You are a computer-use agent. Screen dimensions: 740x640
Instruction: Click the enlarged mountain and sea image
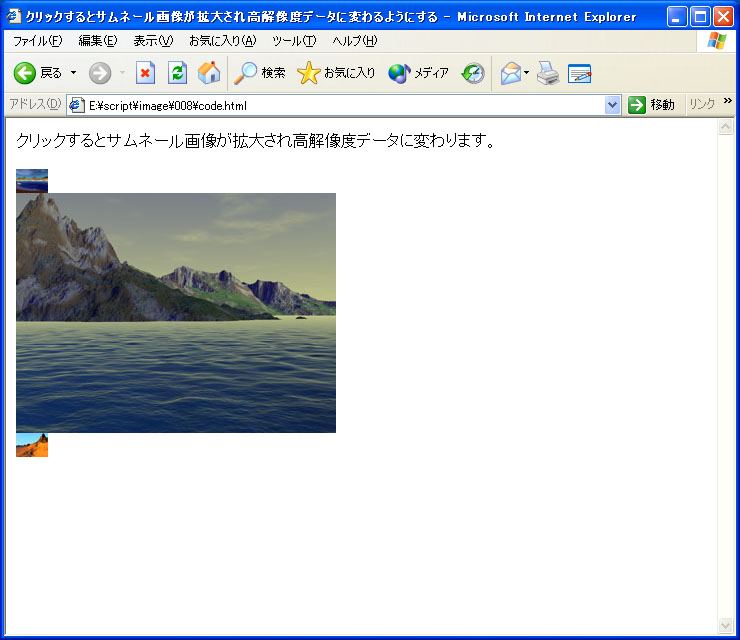176,313
